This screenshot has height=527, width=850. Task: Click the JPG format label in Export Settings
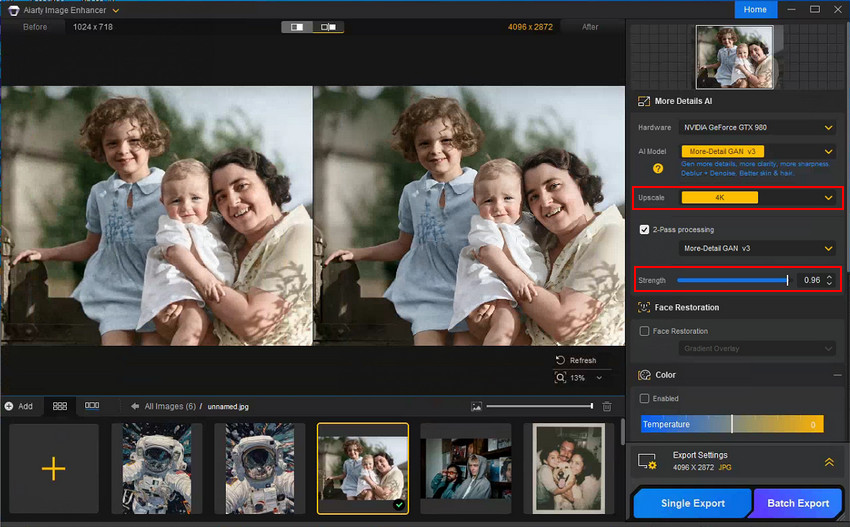click(x=725, y=467)
